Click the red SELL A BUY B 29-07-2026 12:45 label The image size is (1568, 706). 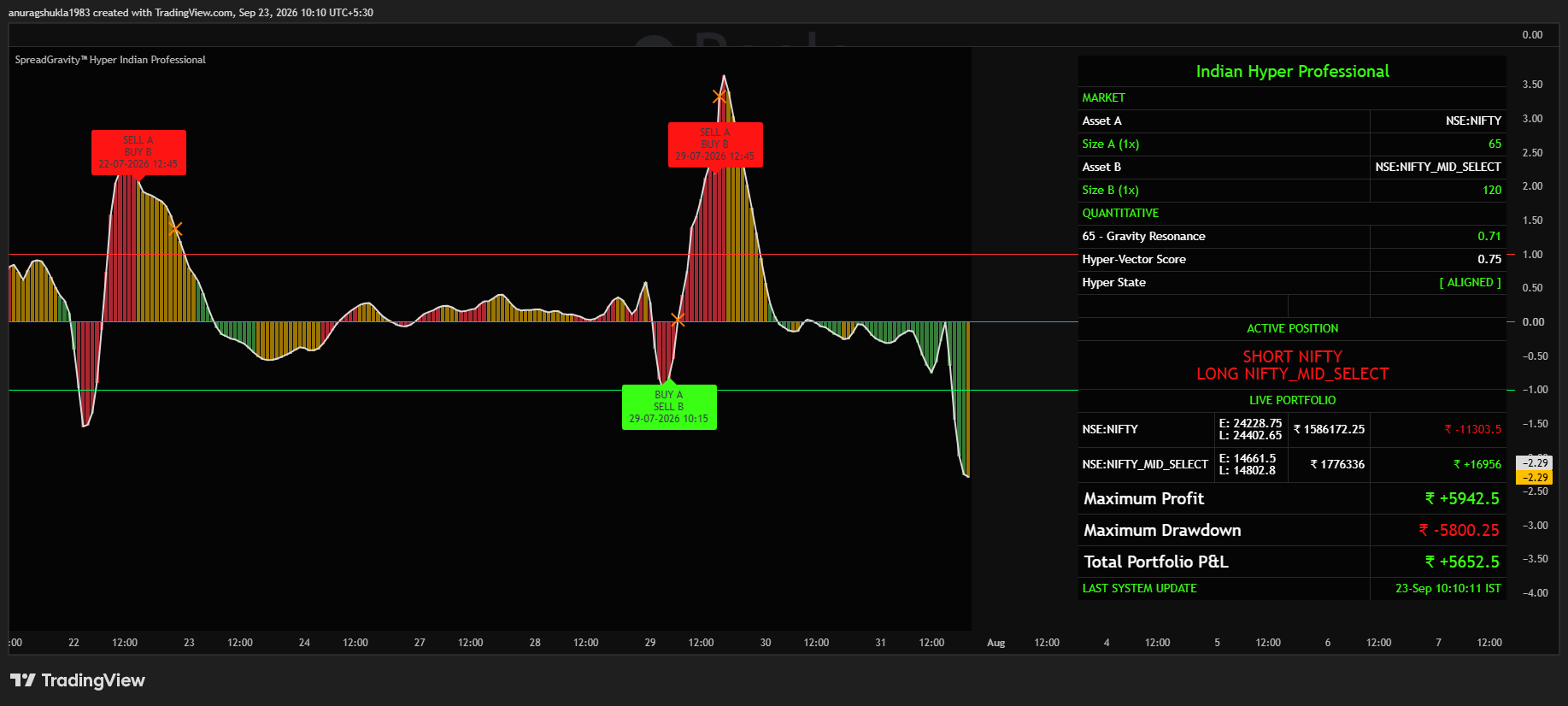(x=715, y=144)
